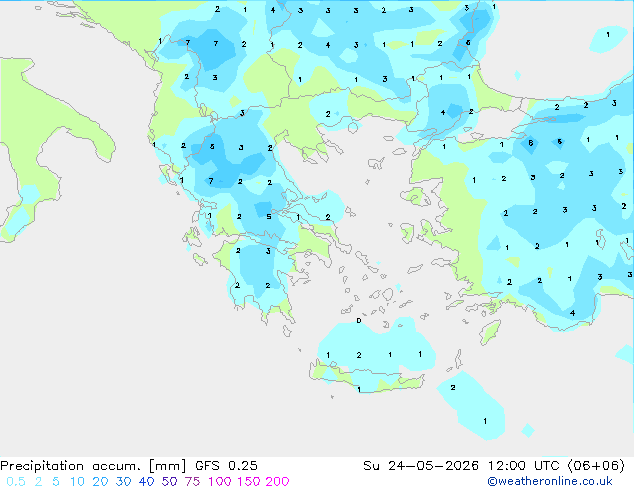The image size is (634, 490).
Task: Click the 'Precipitation accum.' title text
Action: tap(70, 466)
